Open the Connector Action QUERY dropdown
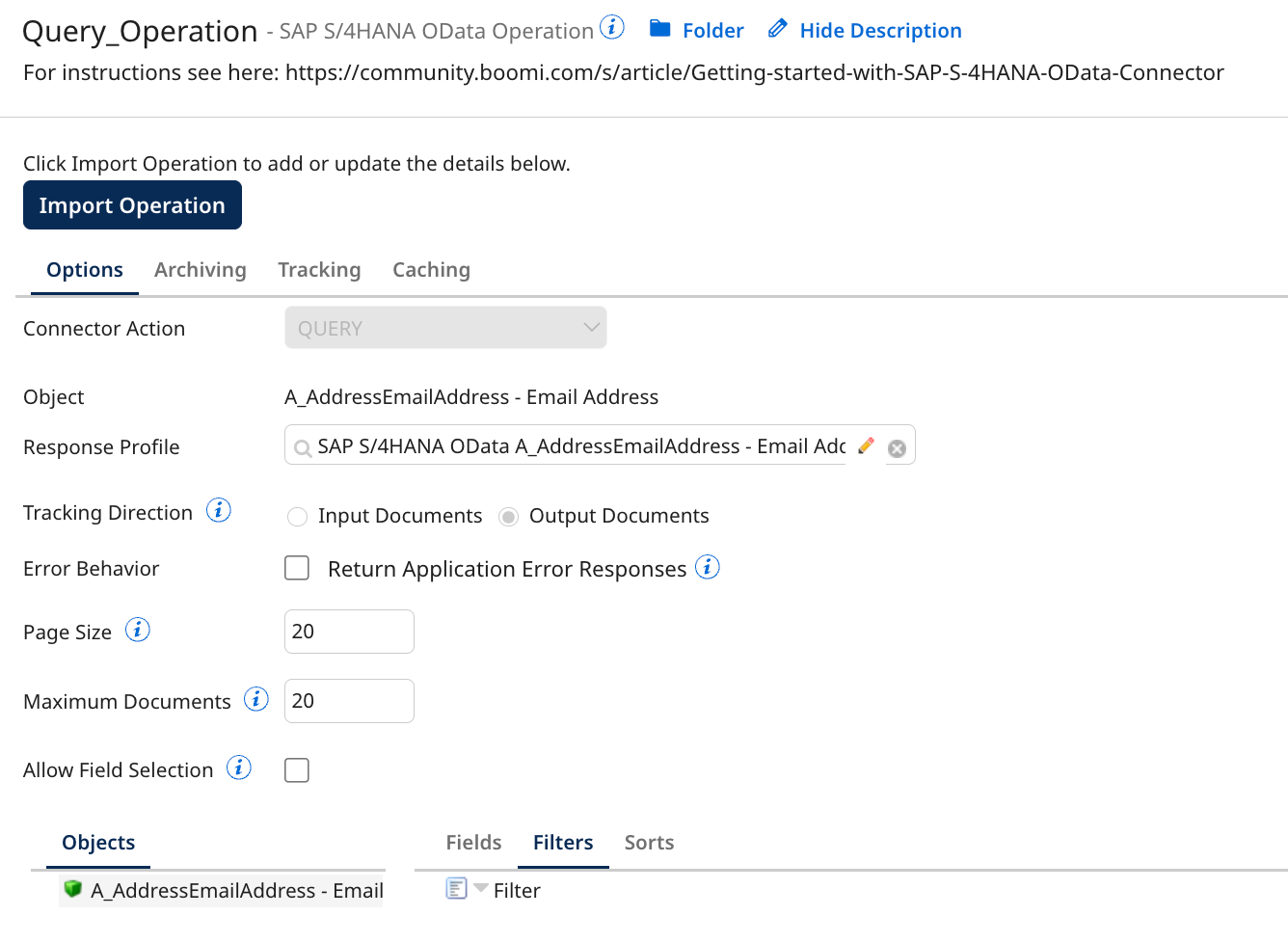The height and width of the screenshot is (943, 1288). point(445,327)
